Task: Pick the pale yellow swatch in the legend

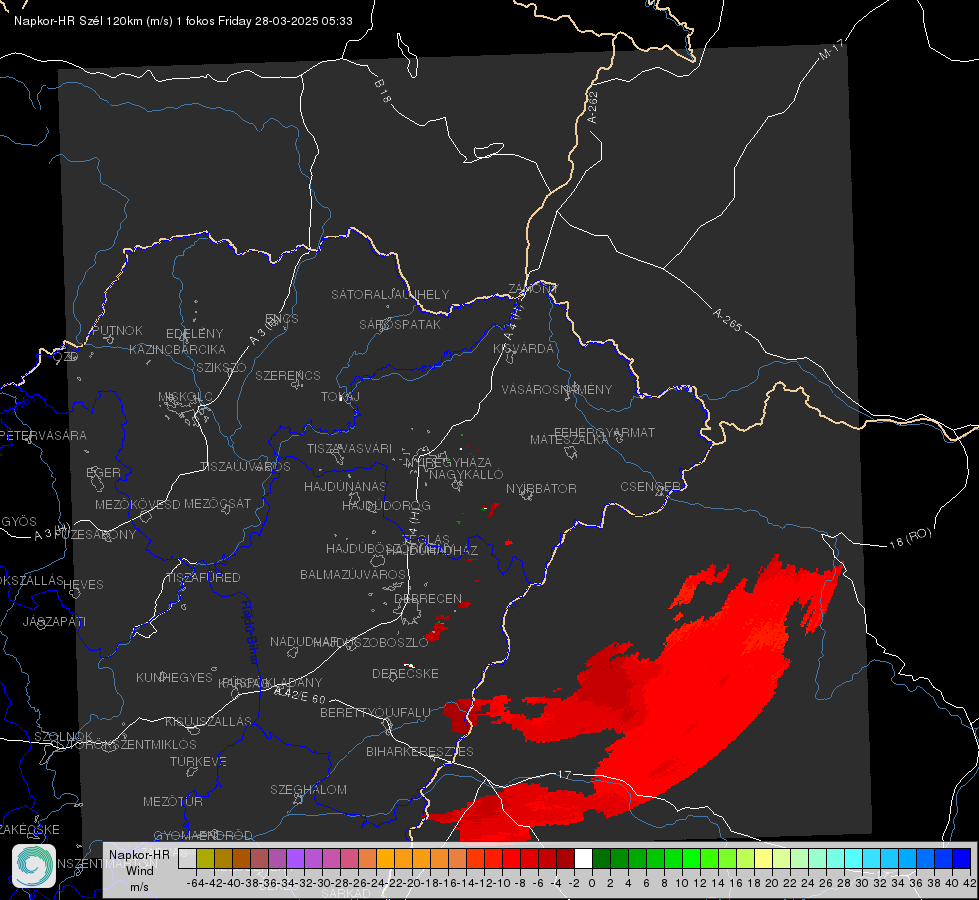Action: pyautogui.click(x=763, y=859)
